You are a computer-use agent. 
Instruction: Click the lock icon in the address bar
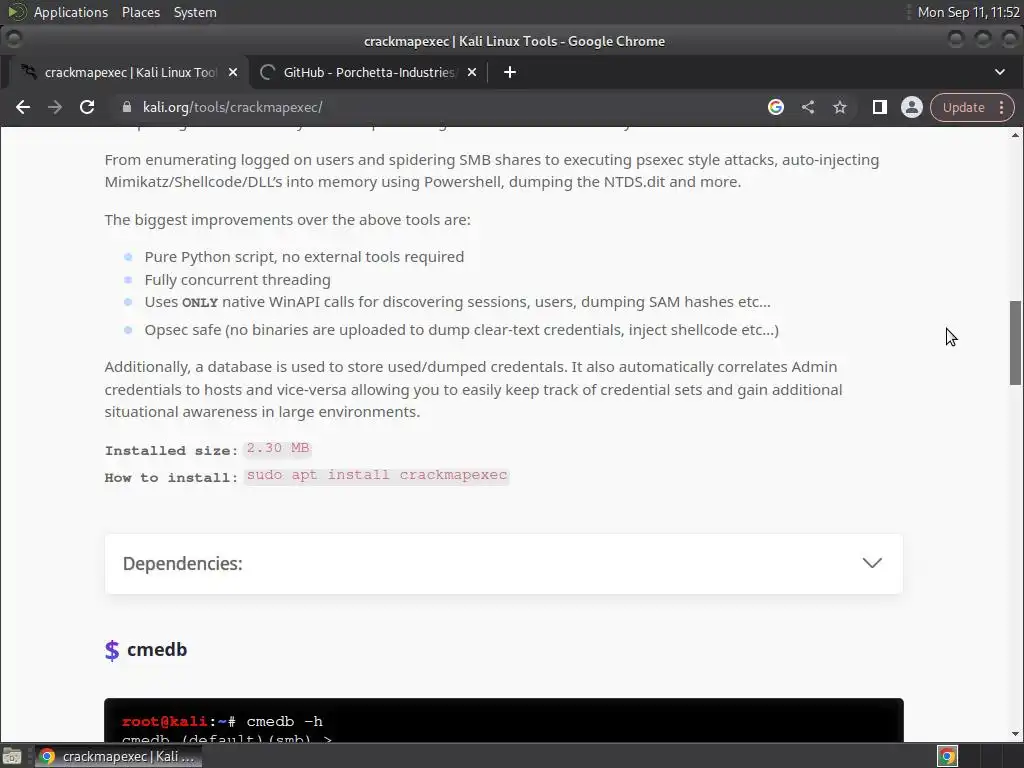127,107
